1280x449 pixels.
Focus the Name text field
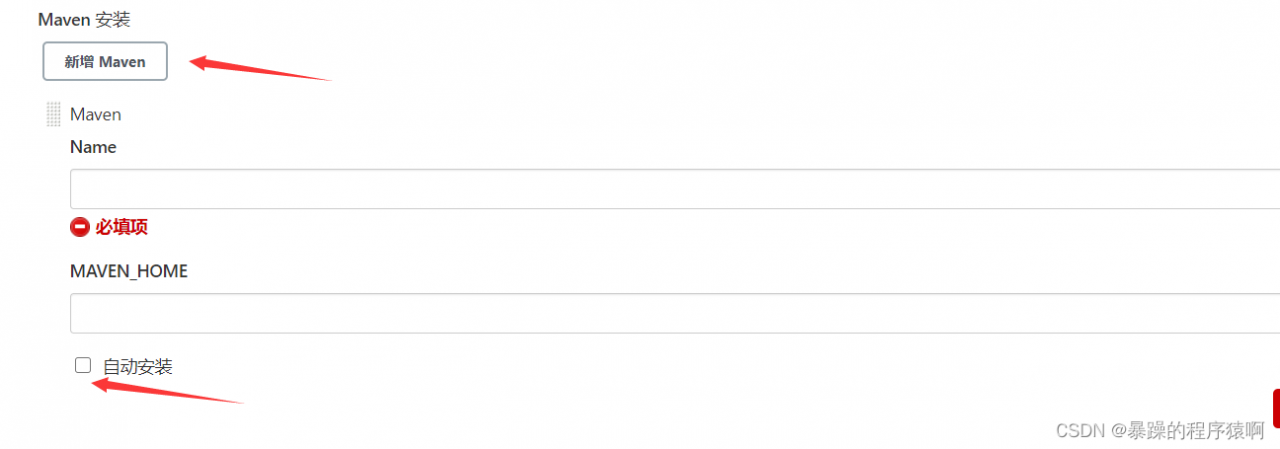pos(675,189)
